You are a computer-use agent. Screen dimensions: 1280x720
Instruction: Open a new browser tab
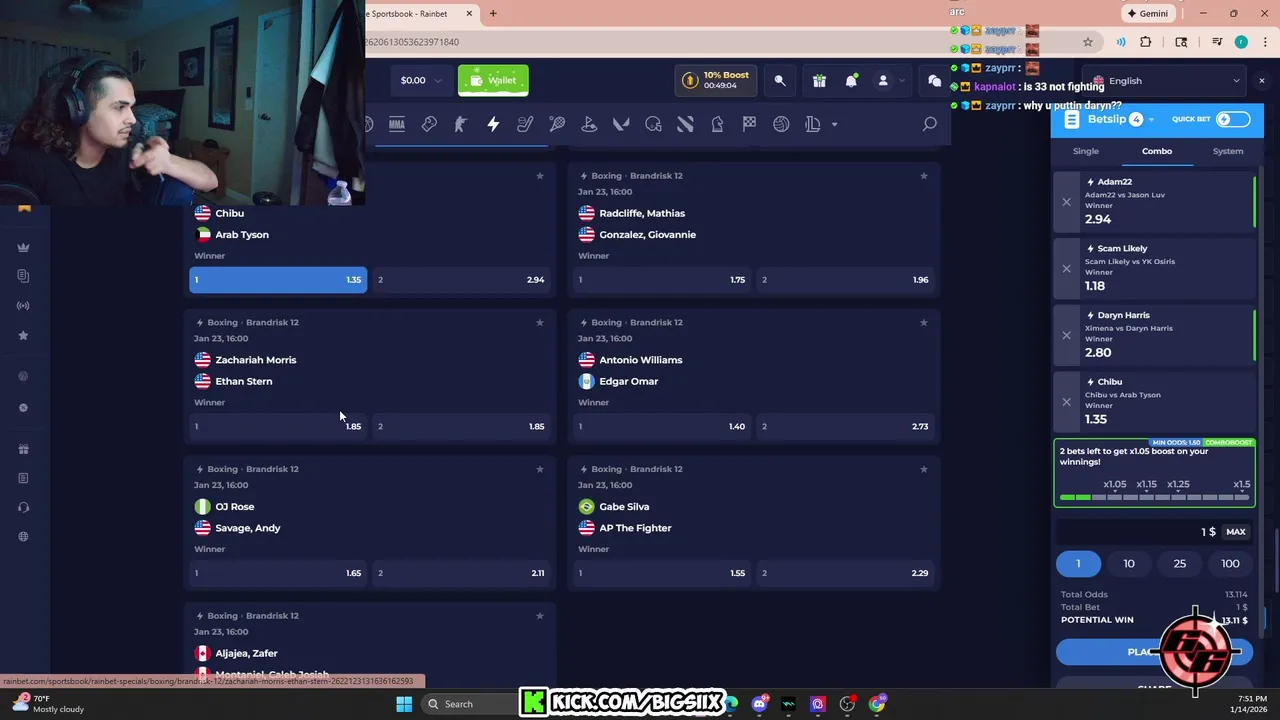click(x=493, y=14)
